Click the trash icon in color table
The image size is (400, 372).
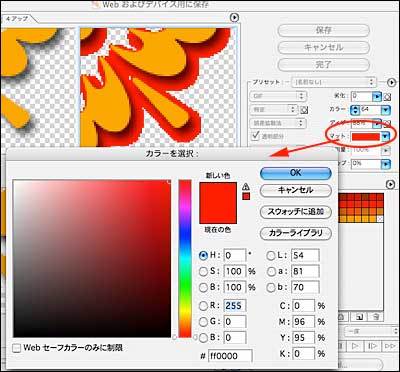point(376,316)
